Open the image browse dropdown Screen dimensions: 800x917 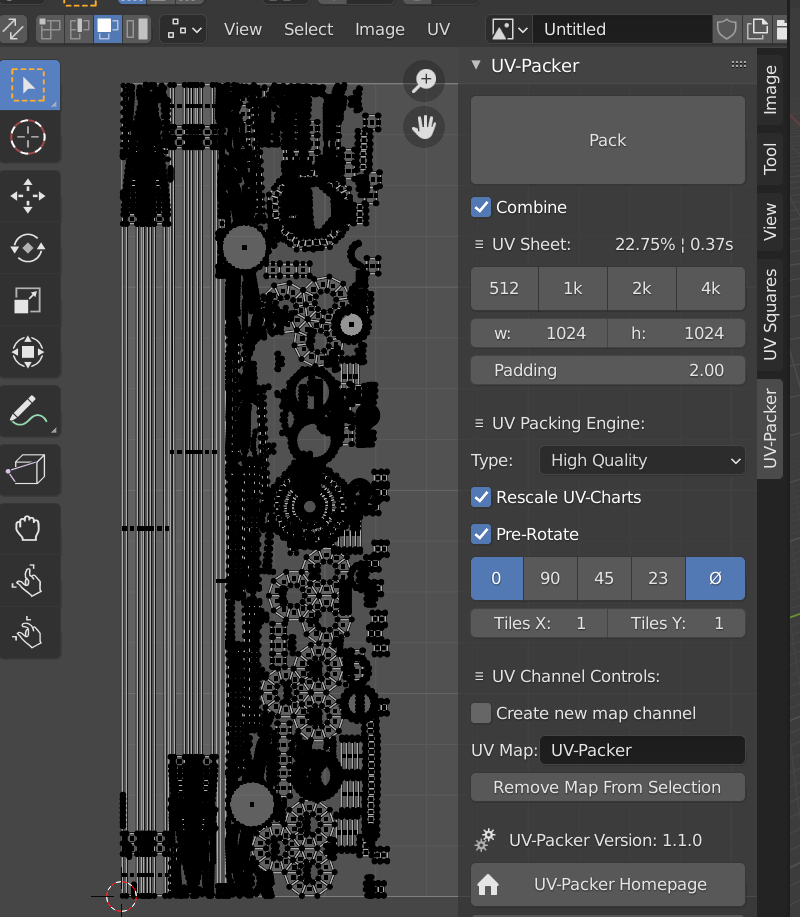[x=509, y=29]
